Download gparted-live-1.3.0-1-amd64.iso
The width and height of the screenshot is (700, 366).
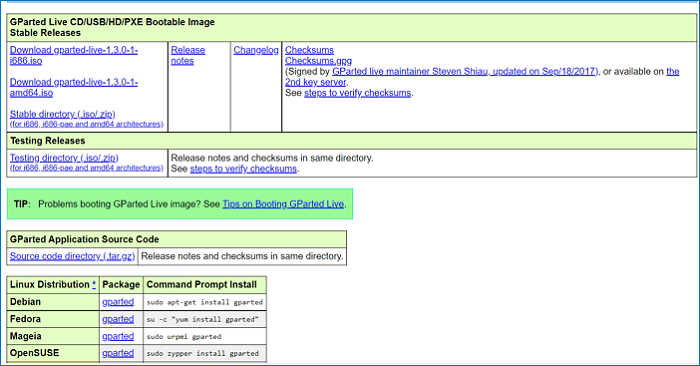[x=74, y=87]
